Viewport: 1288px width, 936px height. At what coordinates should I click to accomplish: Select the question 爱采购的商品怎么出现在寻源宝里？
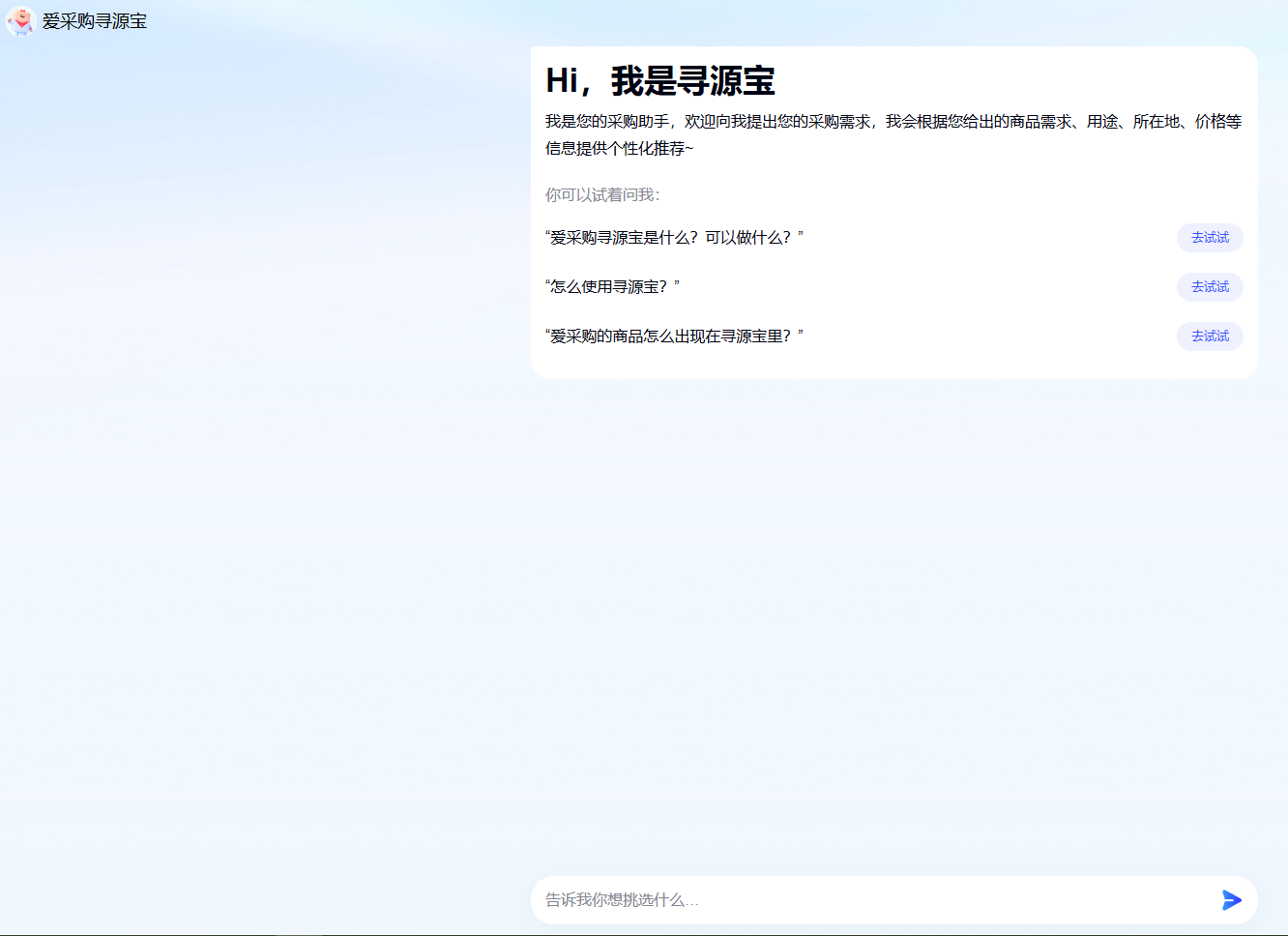click(674, 336)
